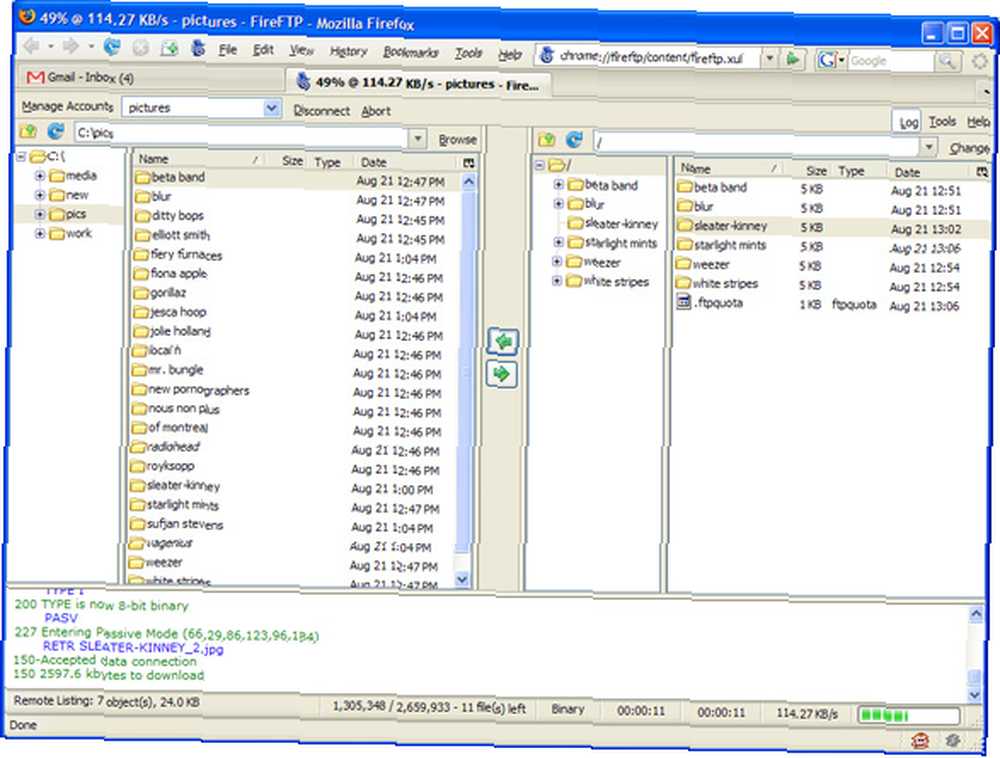Click the search magnifier icon
The width and height of the screenshot is (1000, 758).
(946, 61)
